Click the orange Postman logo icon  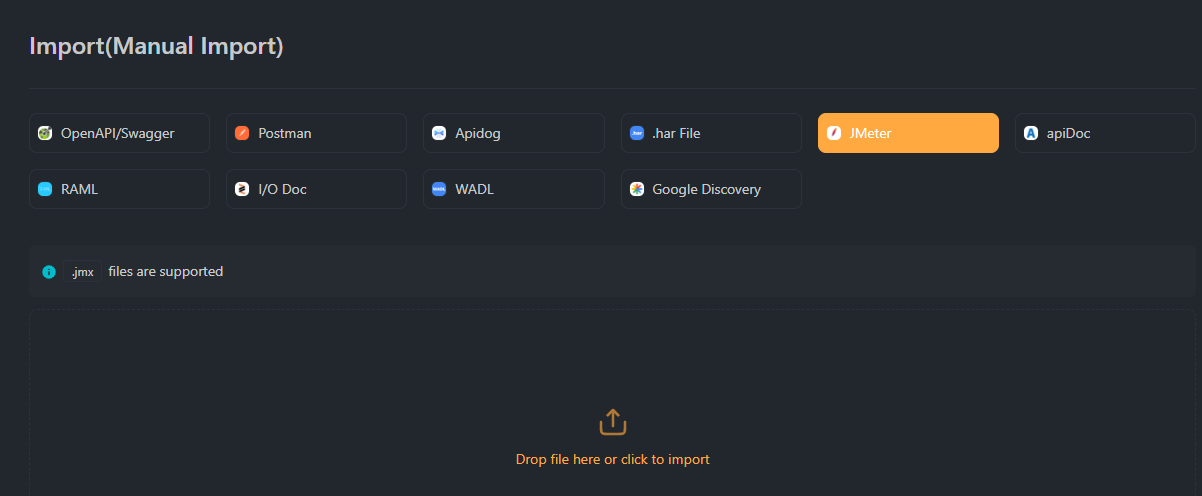tap(242, 133)
